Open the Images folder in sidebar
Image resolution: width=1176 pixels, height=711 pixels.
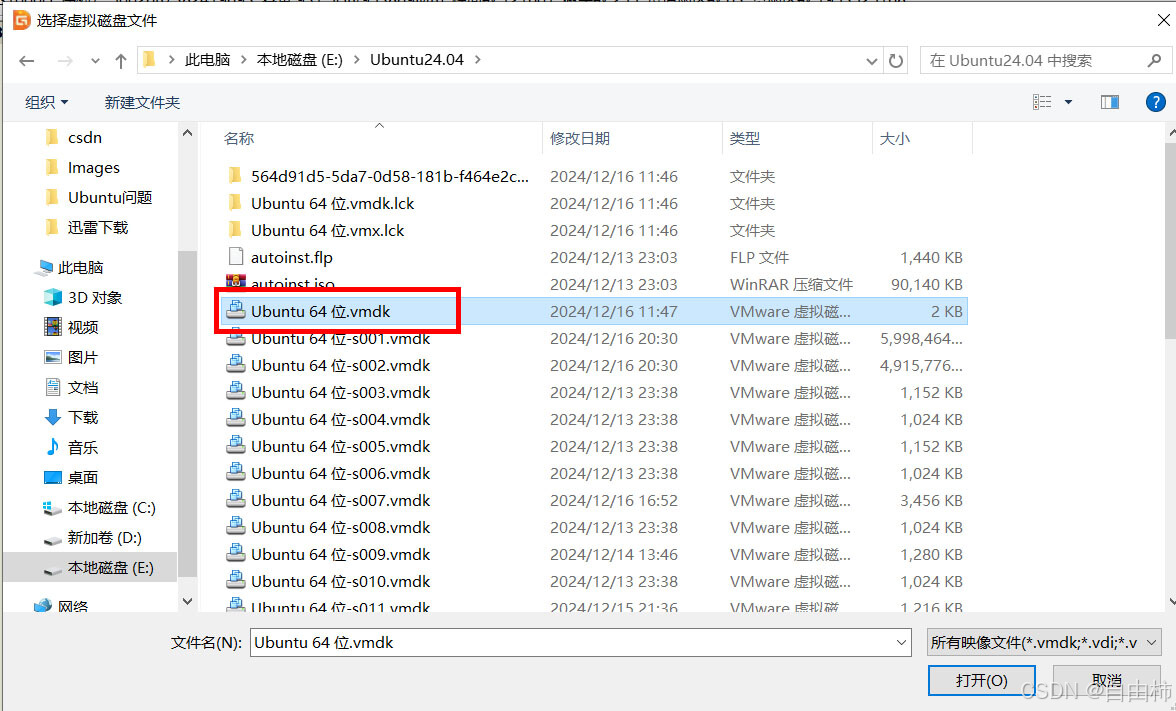[94, 167]
